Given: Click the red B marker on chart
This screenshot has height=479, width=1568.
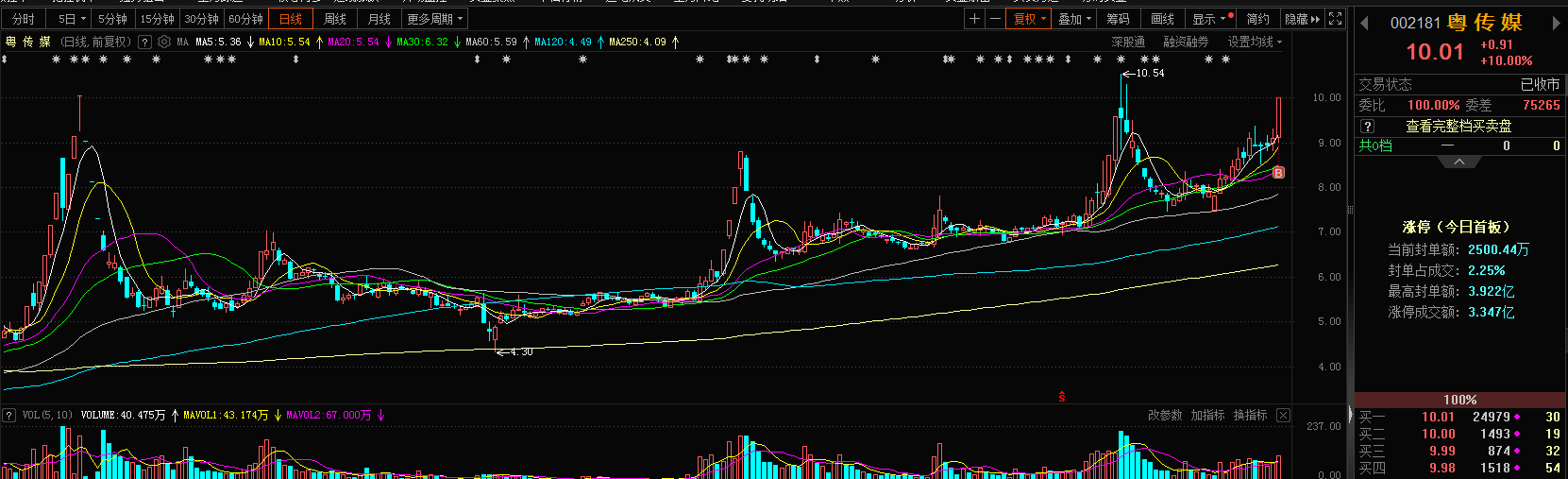Looking at the screenshot, I should (x=1278, y=173).
